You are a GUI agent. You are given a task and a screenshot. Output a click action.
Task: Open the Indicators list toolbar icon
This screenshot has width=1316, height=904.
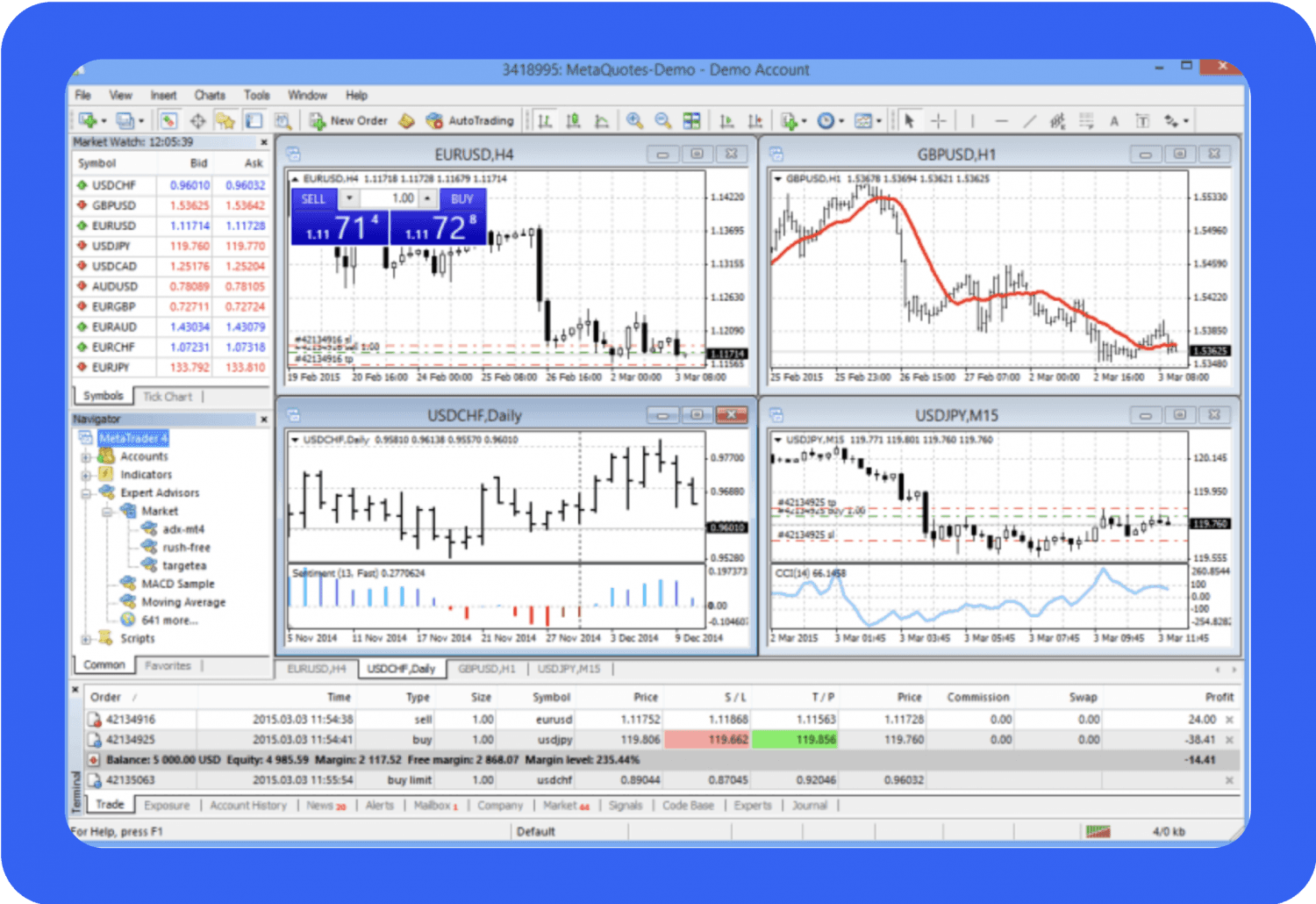click(789, 120)
